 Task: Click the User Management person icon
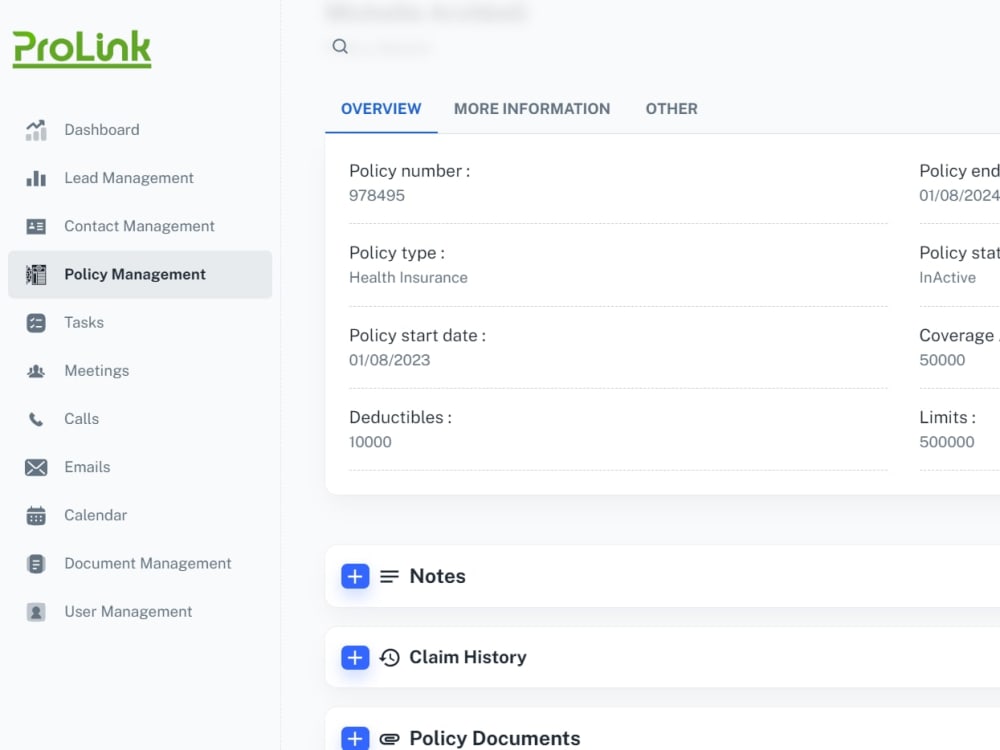(36, 612)
